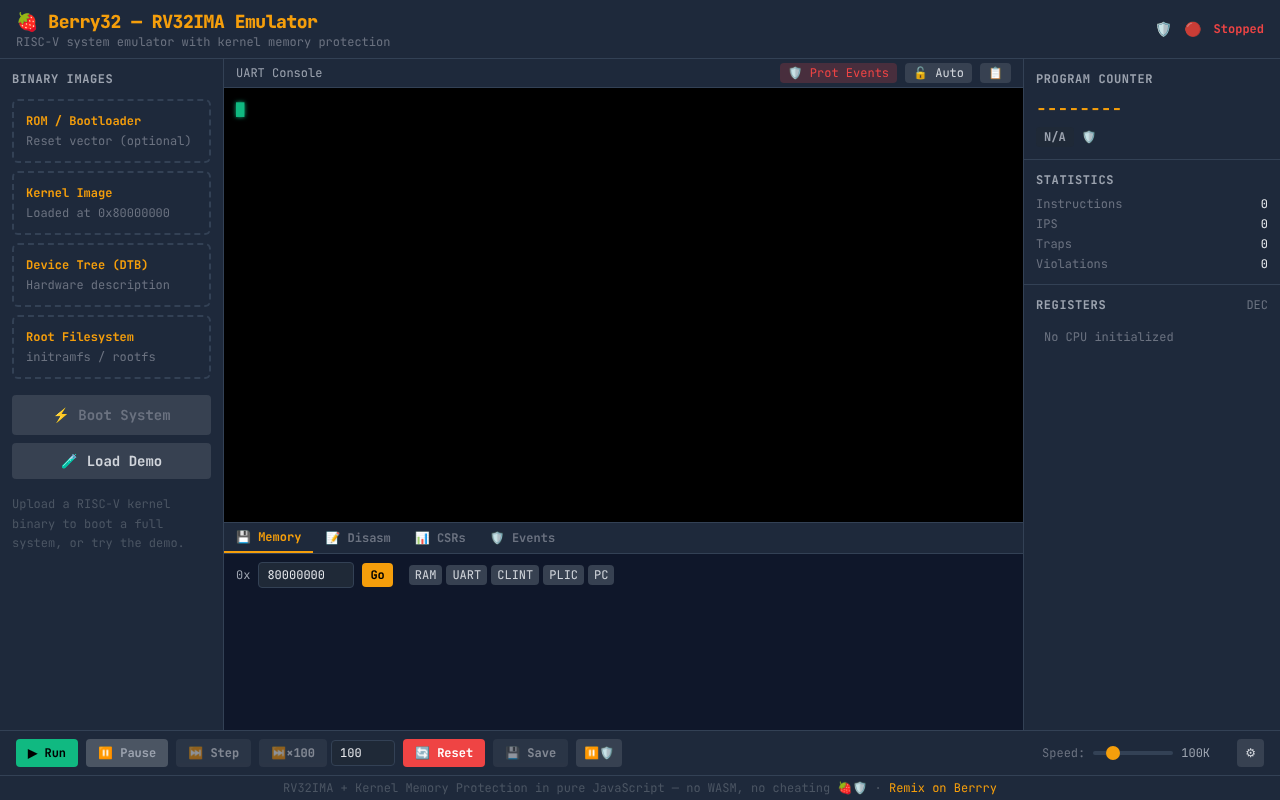Upload a ROM / Bootloader image
This screenshot has width=1280, height=800.
click(111, 131)
